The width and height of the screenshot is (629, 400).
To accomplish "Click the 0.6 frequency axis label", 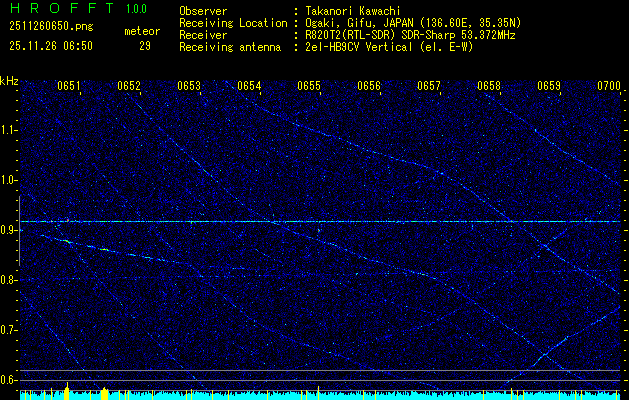I will pos(9,380).
